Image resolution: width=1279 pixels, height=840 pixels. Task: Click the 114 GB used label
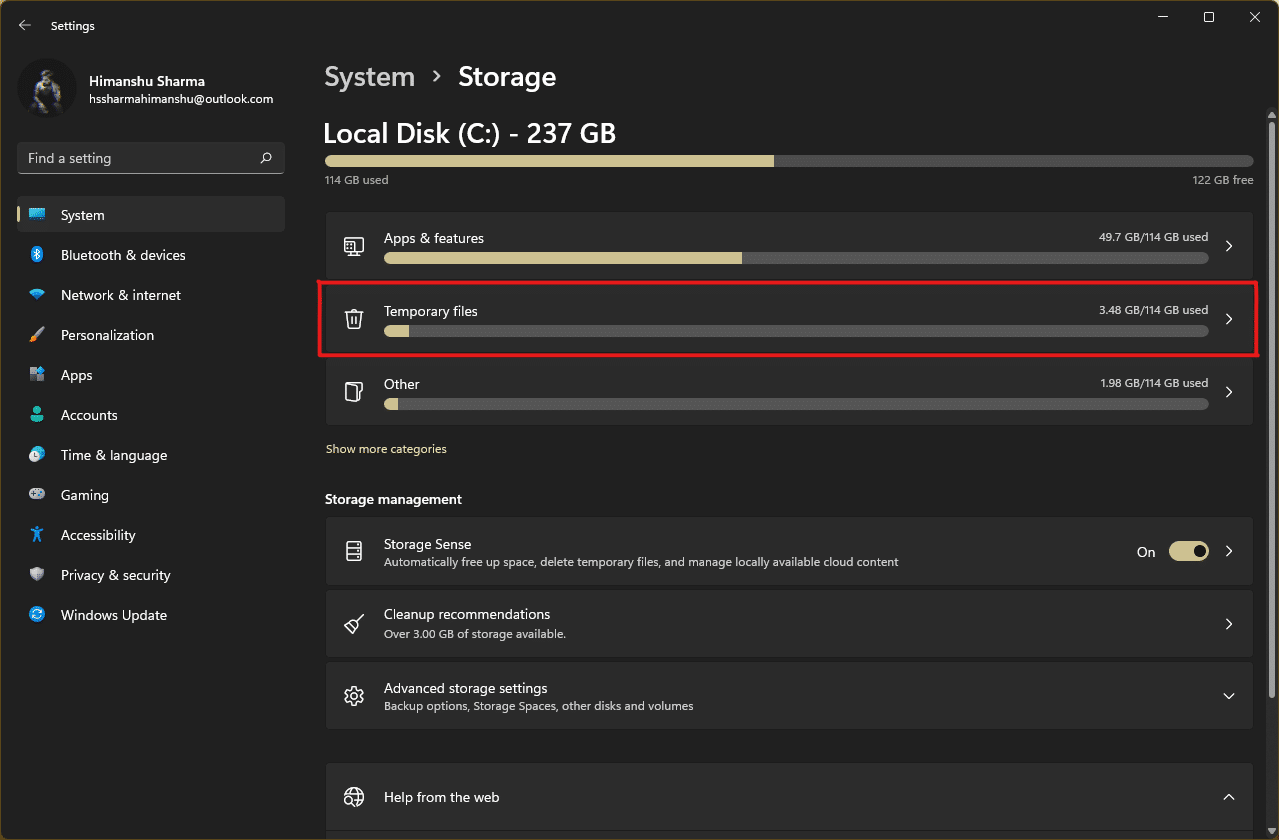(357, 180)
